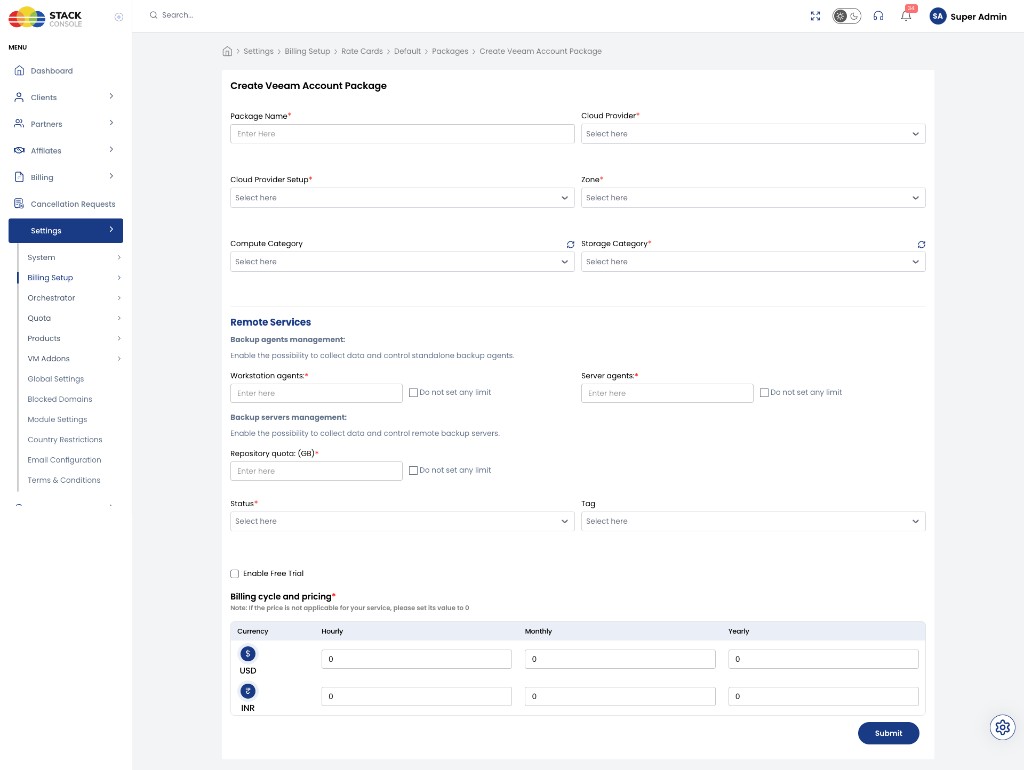This screenshot has height=770, width=1024.
Task: Click the Partners people icon
Action: (20, 123)
